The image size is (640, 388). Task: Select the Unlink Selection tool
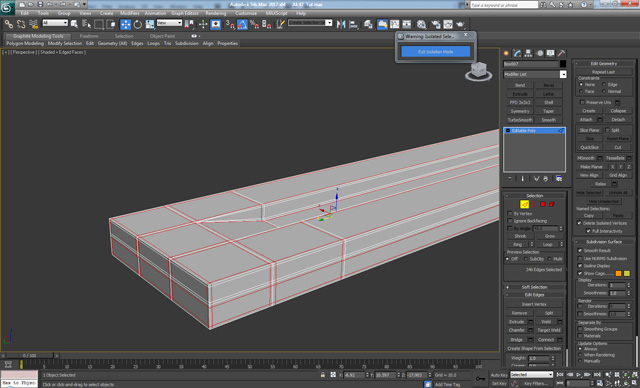(x=21, y=24)
